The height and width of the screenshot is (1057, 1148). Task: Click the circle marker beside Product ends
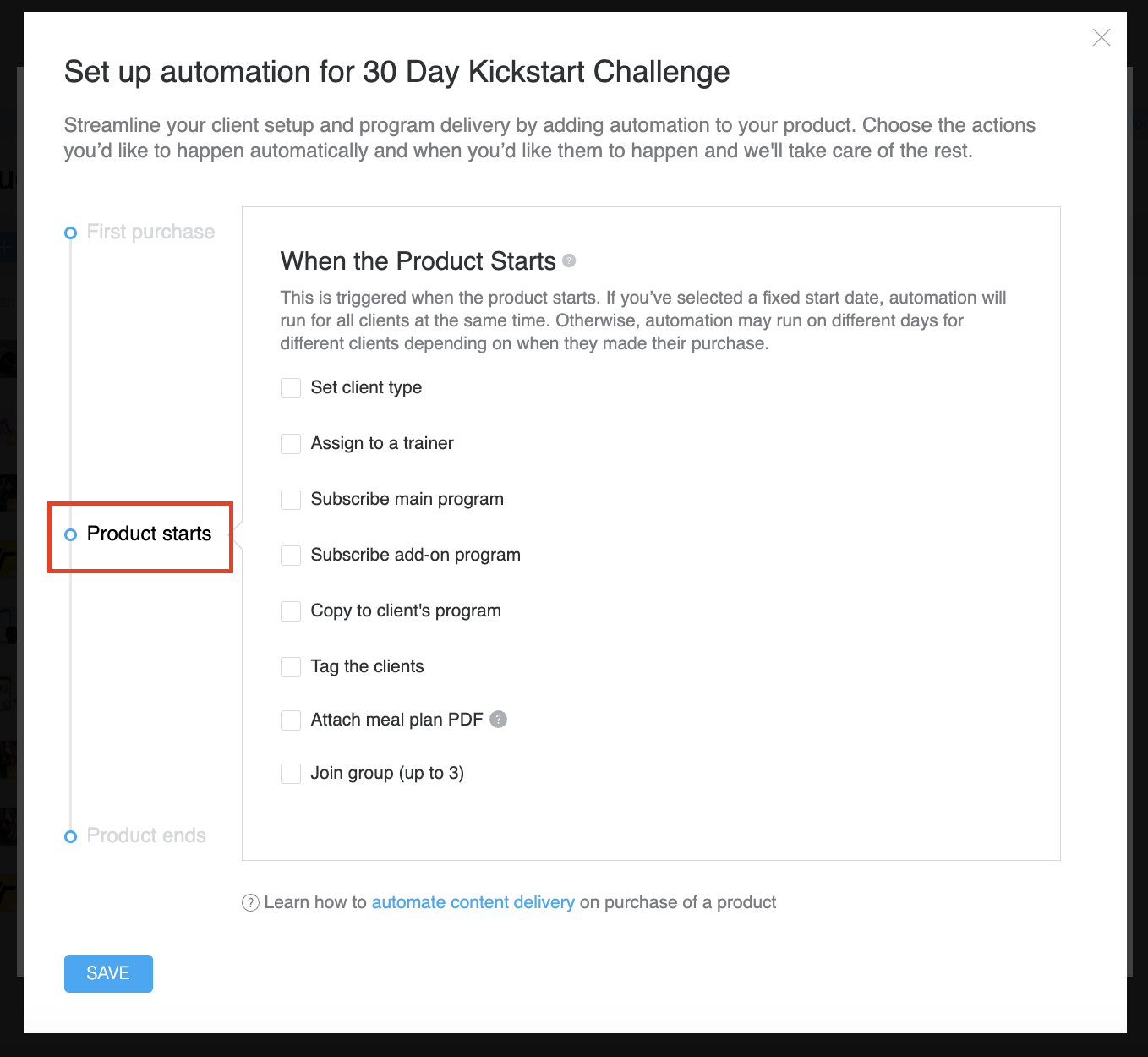(x=71, y=837)
